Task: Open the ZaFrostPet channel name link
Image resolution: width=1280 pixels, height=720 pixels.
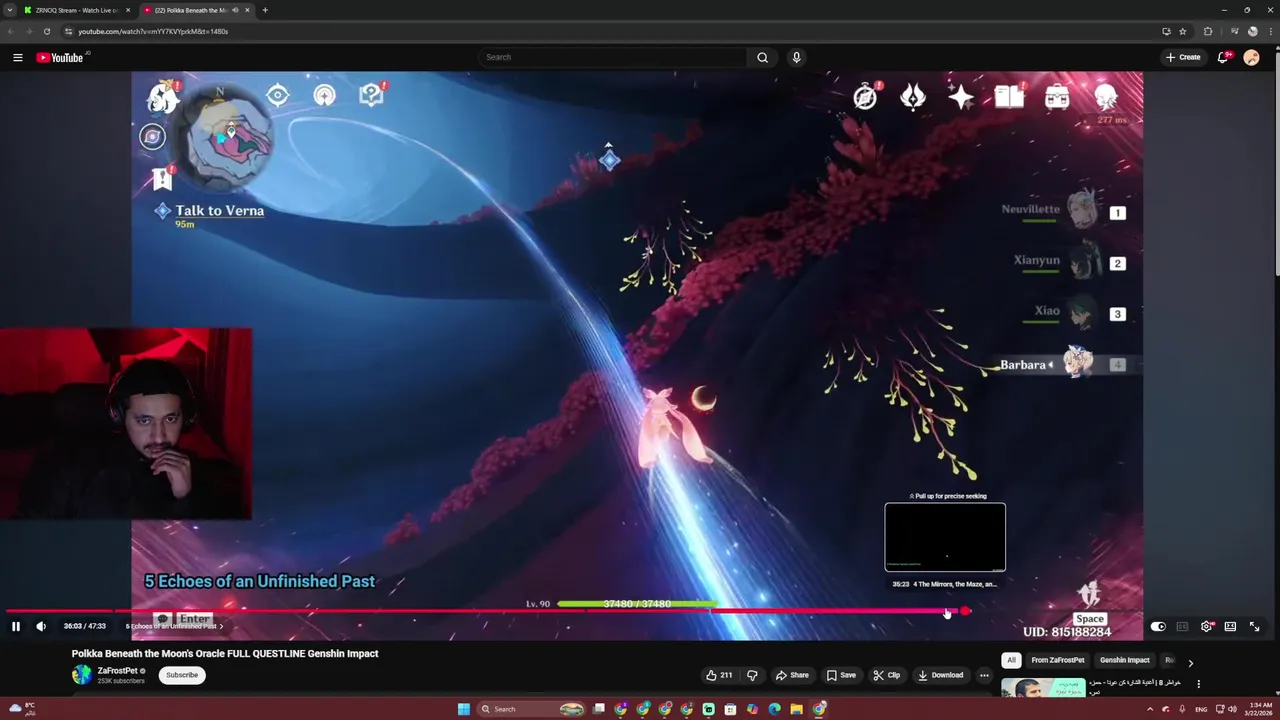Action: click(118, 671)
